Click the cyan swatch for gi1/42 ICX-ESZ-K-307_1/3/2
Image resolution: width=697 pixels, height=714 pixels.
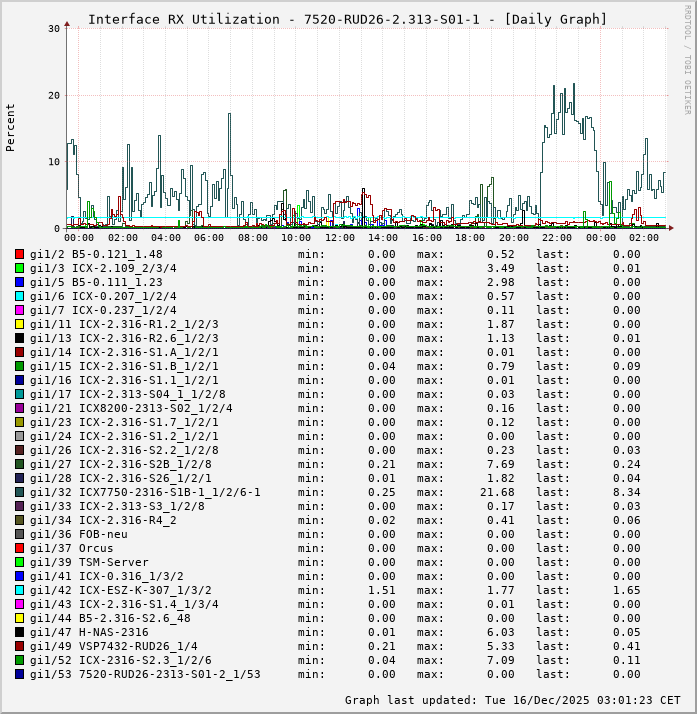(x=19, y=590)
